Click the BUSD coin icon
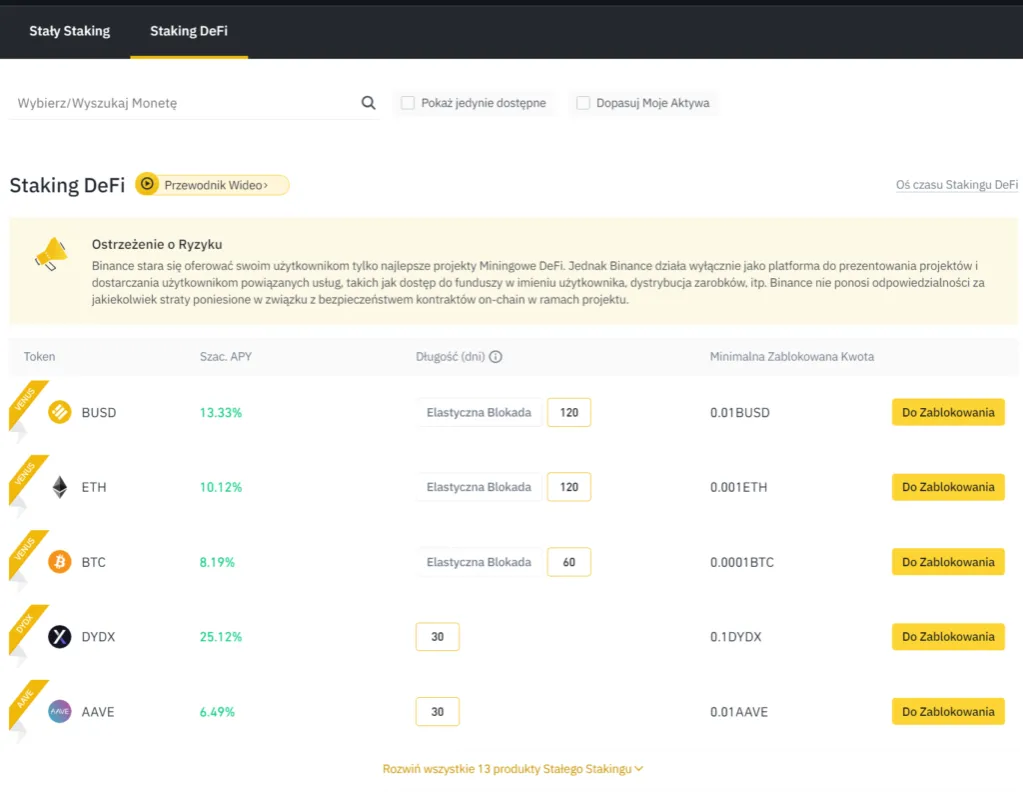 (x=59, y=412)
